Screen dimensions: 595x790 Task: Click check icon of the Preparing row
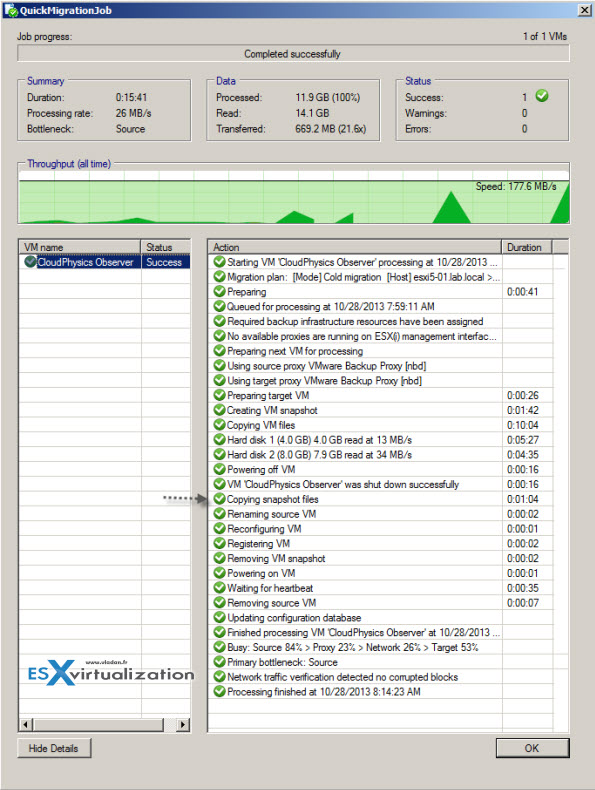click(219, 291)
